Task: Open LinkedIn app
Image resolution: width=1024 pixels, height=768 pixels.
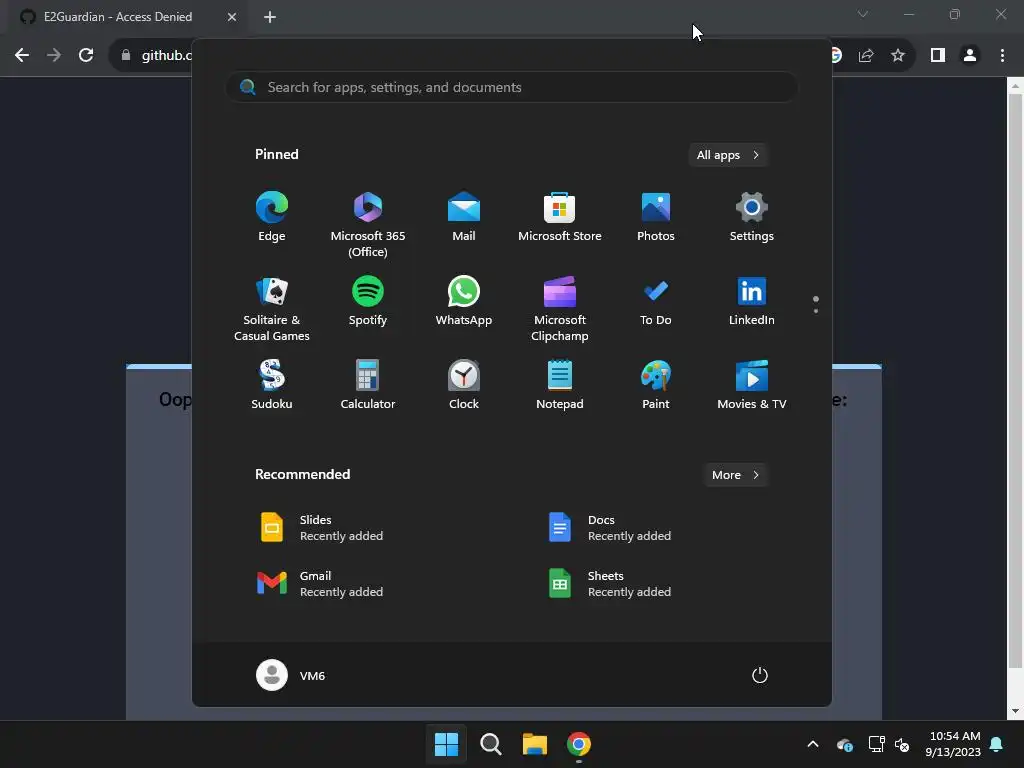Action: pos(752,302)
